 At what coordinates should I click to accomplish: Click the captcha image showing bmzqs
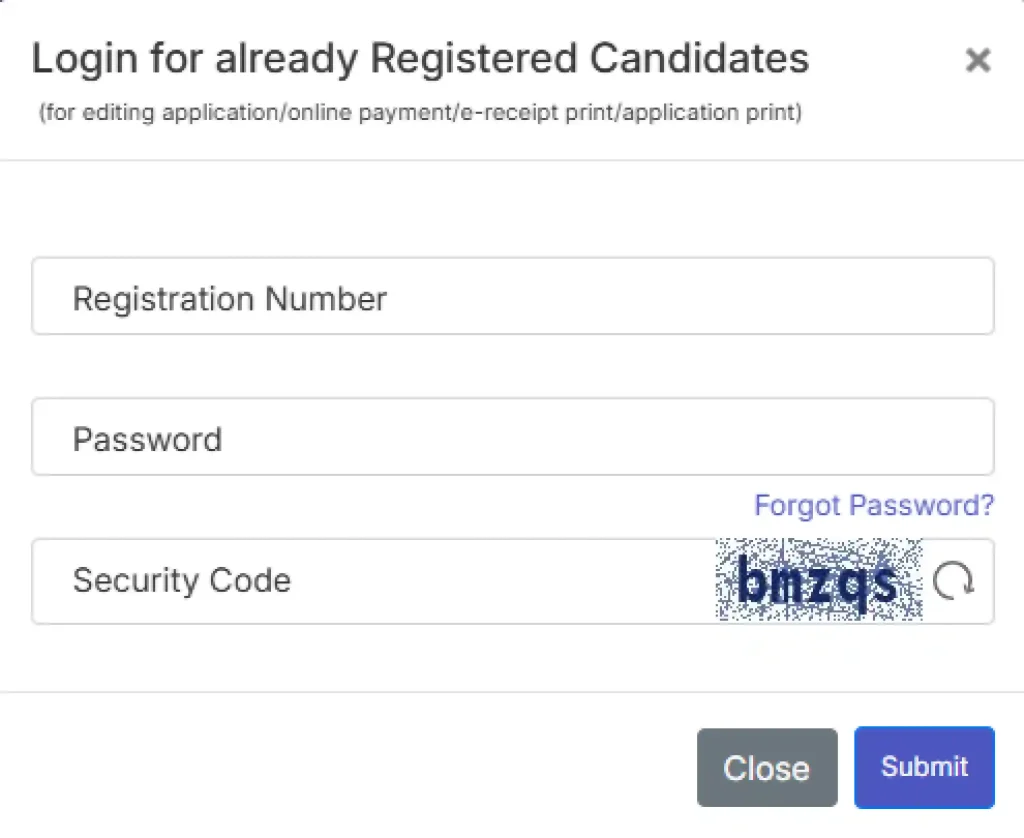[x=820, y=581]
